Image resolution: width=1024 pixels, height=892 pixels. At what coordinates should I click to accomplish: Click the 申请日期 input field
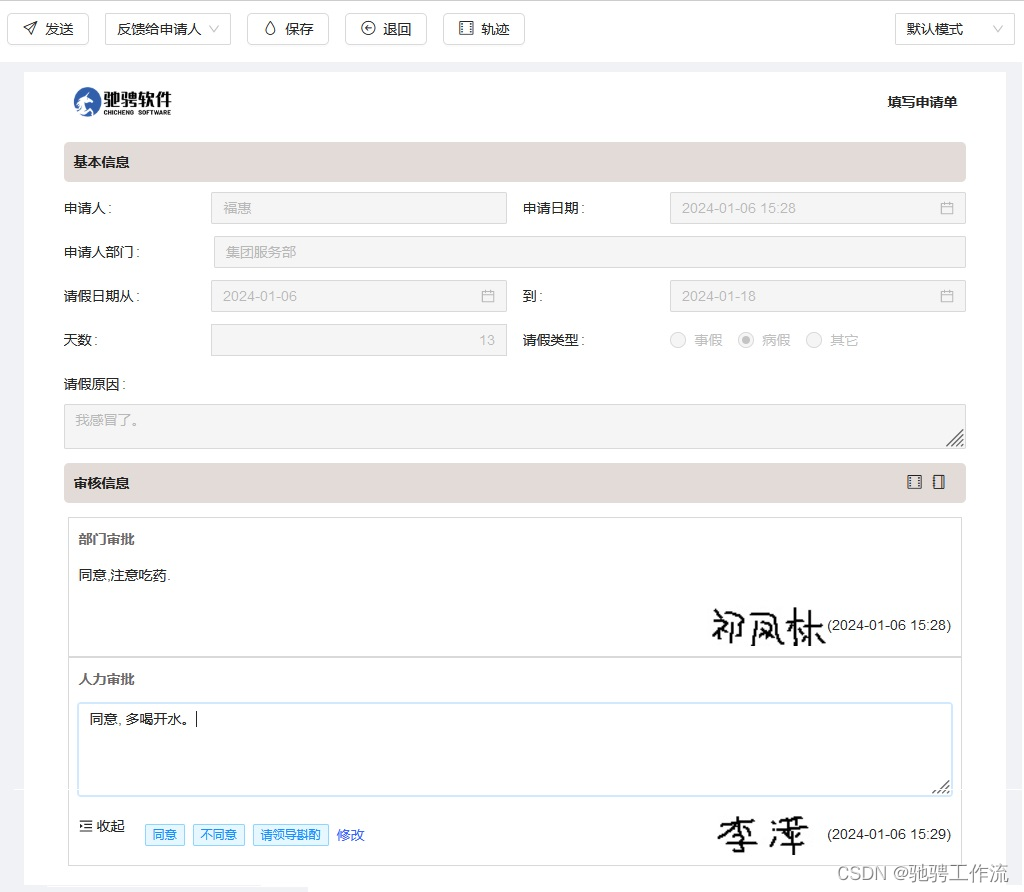click(818, 208)
